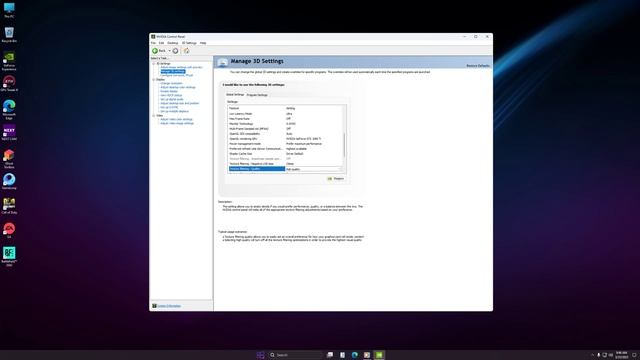Open the Edit menu
Image resolution: width=640 pixels, height=360 pixels.
[x=161, y=43]
